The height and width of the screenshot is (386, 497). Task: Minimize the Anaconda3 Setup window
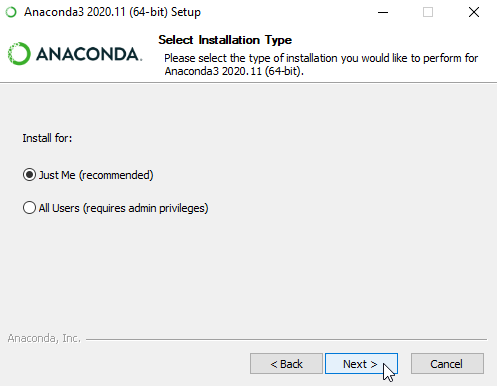383,12
